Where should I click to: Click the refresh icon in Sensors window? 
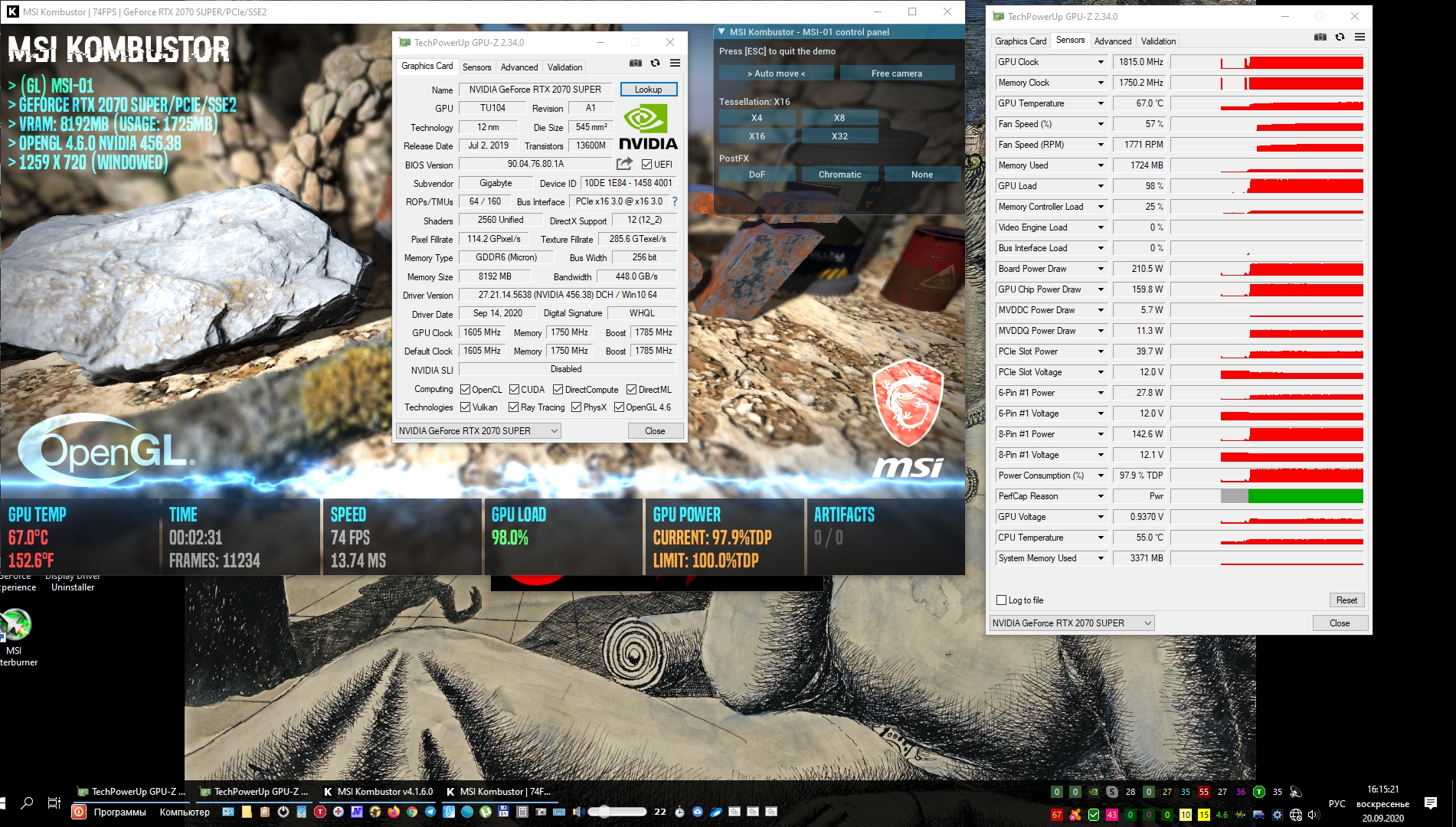(x=1340, y=37)
